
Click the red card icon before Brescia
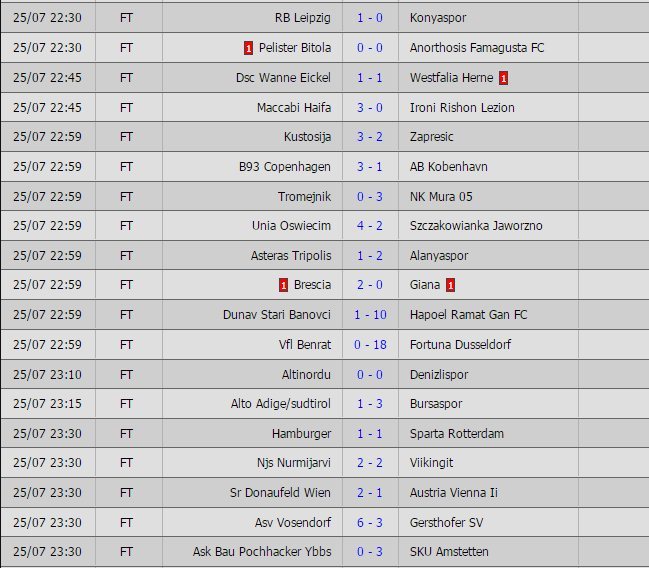pyautogui.click(x=284, y=285)
